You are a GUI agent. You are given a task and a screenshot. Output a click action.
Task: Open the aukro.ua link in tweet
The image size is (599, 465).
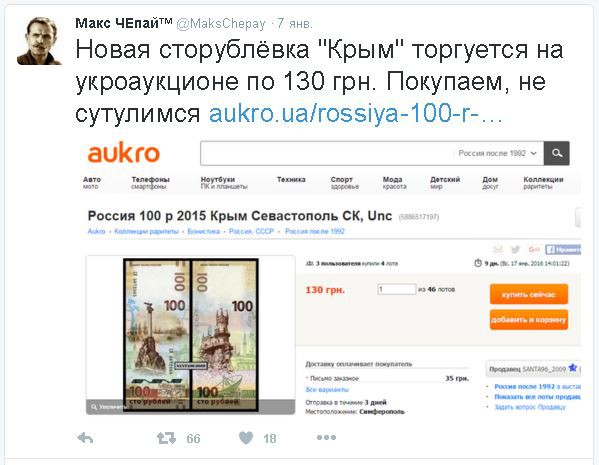(355, 113)
